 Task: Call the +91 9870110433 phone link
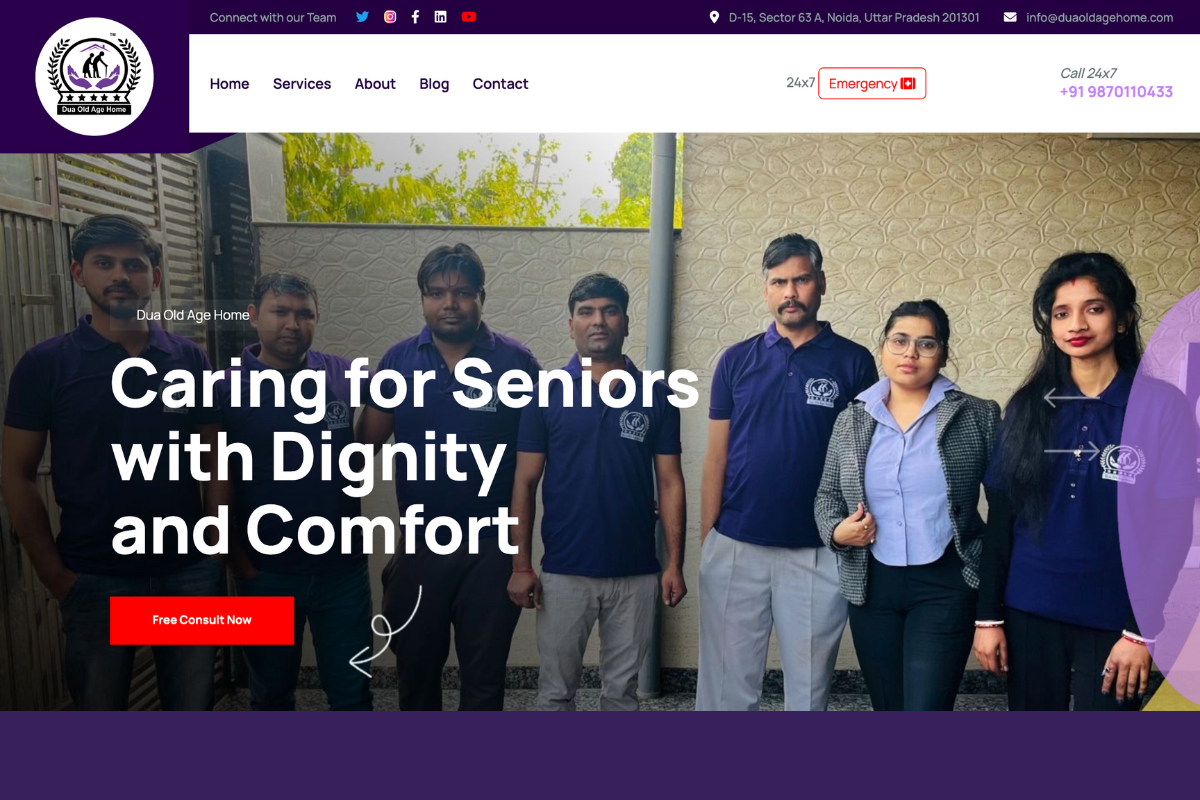tap(1116, 92)
